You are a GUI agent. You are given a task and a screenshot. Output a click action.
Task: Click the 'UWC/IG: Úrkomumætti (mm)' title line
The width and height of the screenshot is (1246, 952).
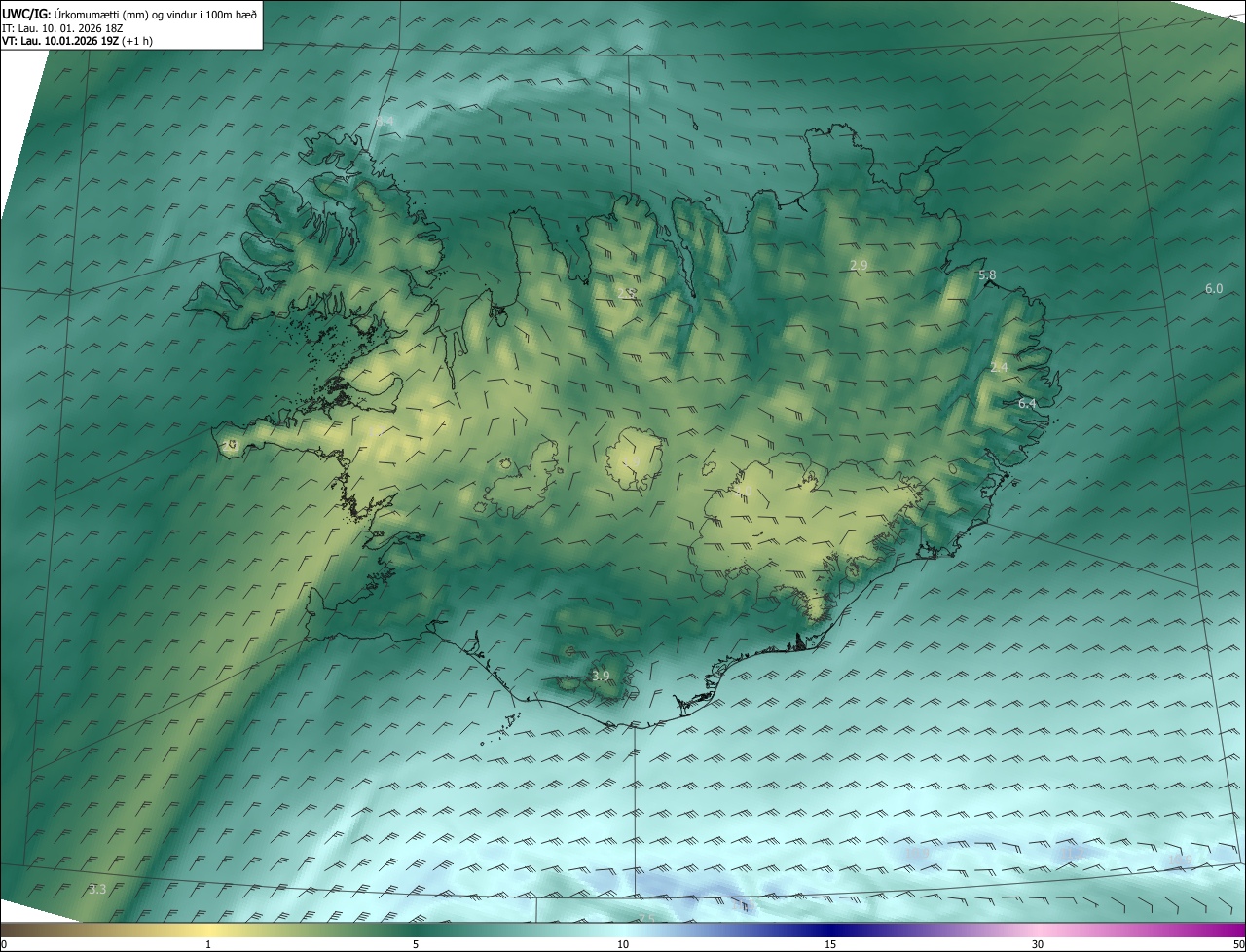[129, 13]
